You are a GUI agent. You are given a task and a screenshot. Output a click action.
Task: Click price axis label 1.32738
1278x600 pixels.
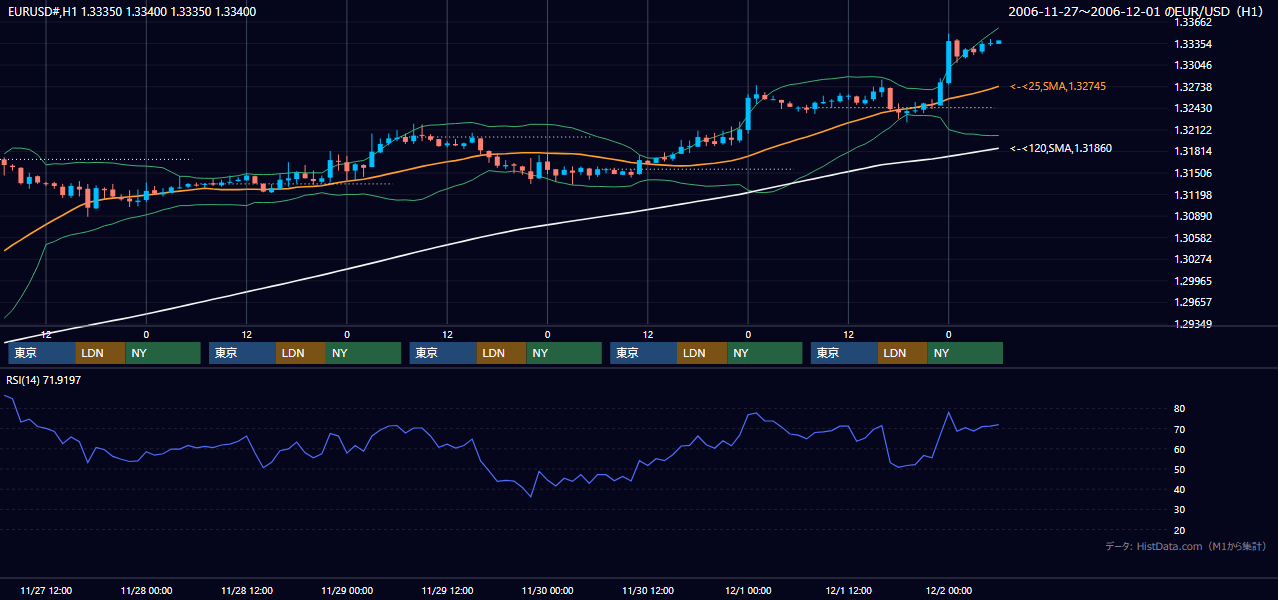[x=1192, y=87]
